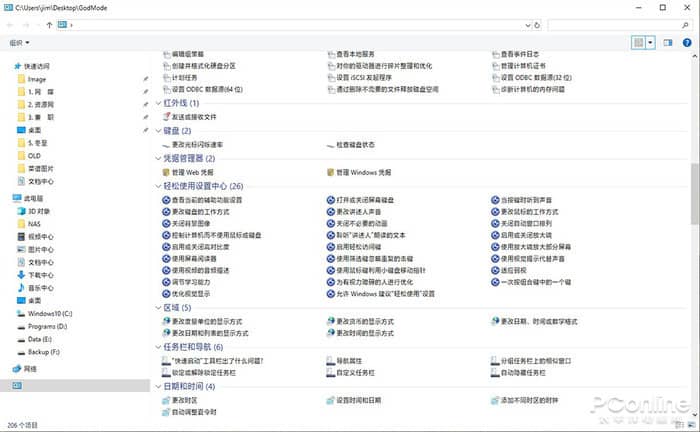Click the pin icon beside Image folder
Viewport: 700px width, 432px height.
click(146, 79)
